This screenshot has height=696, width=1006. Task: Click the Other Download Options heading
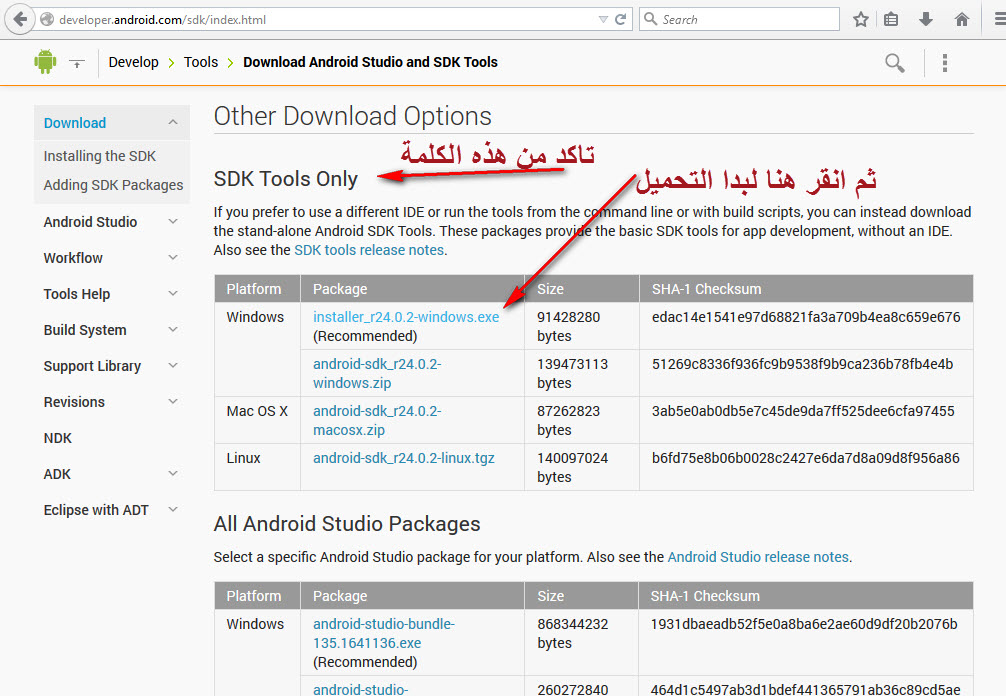click(352, 116)
